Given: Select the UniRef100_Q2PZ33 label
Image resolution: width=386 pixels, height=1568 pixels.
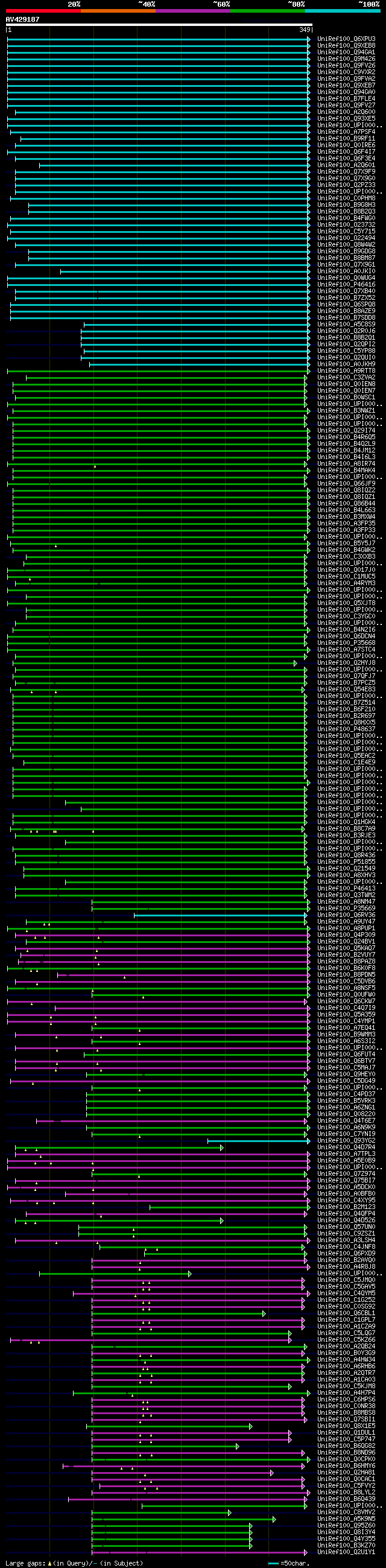Looking at the screenshot, I should tap(346, 185).
